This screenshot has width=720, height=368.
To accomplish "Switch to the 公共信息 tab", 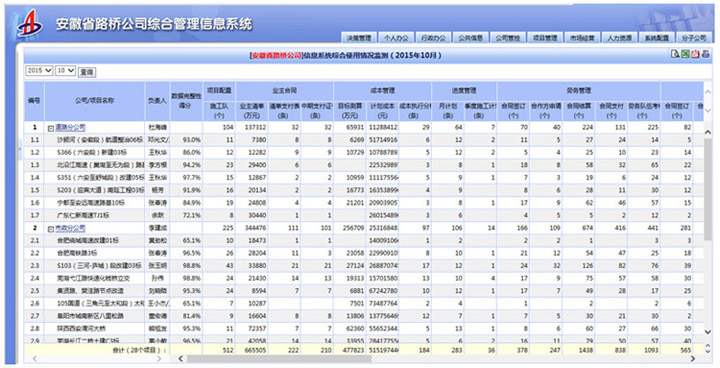I will [x=470, y=38].
